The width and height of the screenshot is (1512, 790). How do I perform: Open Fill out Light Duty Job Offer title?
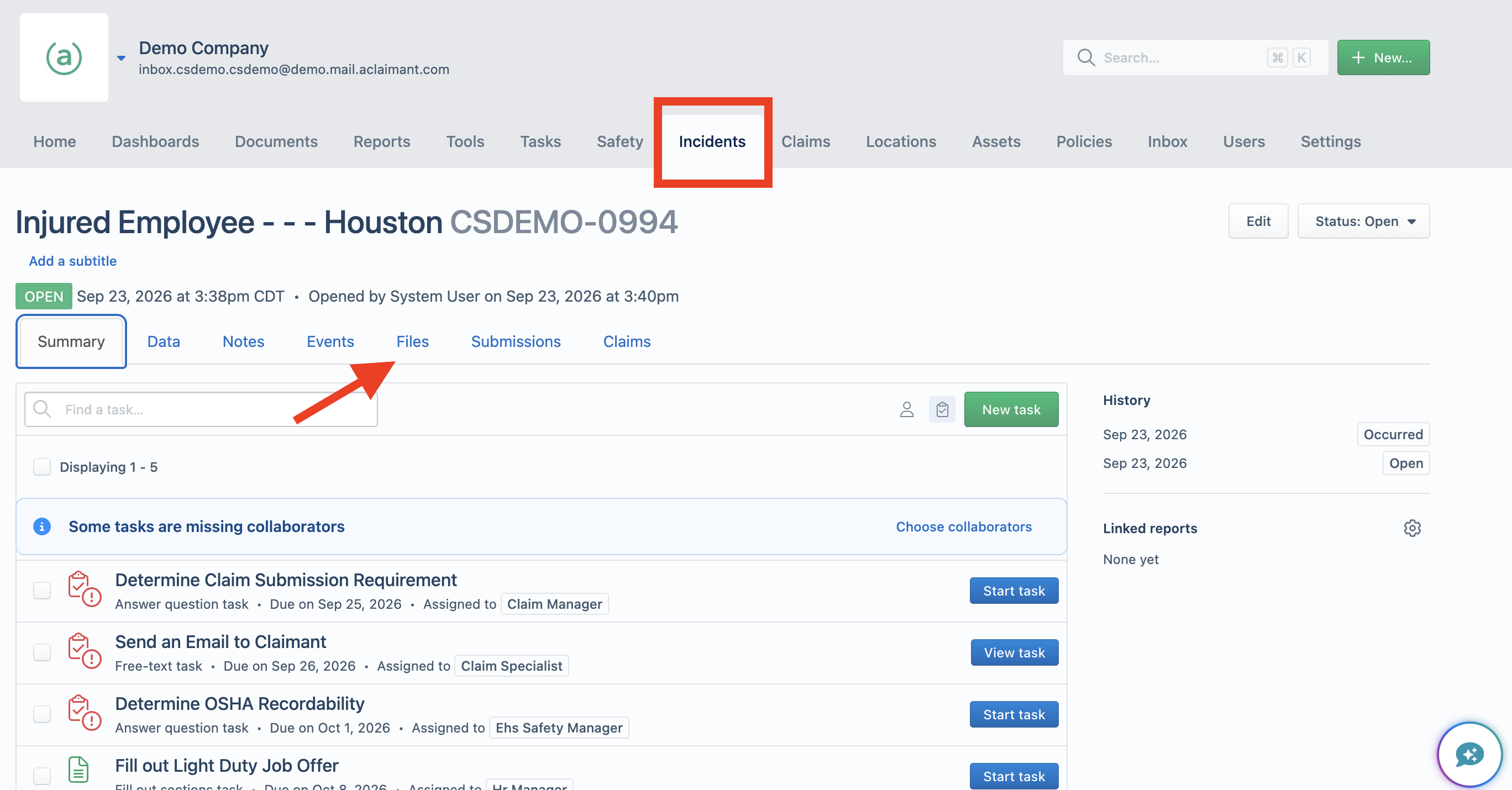click(227, 766)
